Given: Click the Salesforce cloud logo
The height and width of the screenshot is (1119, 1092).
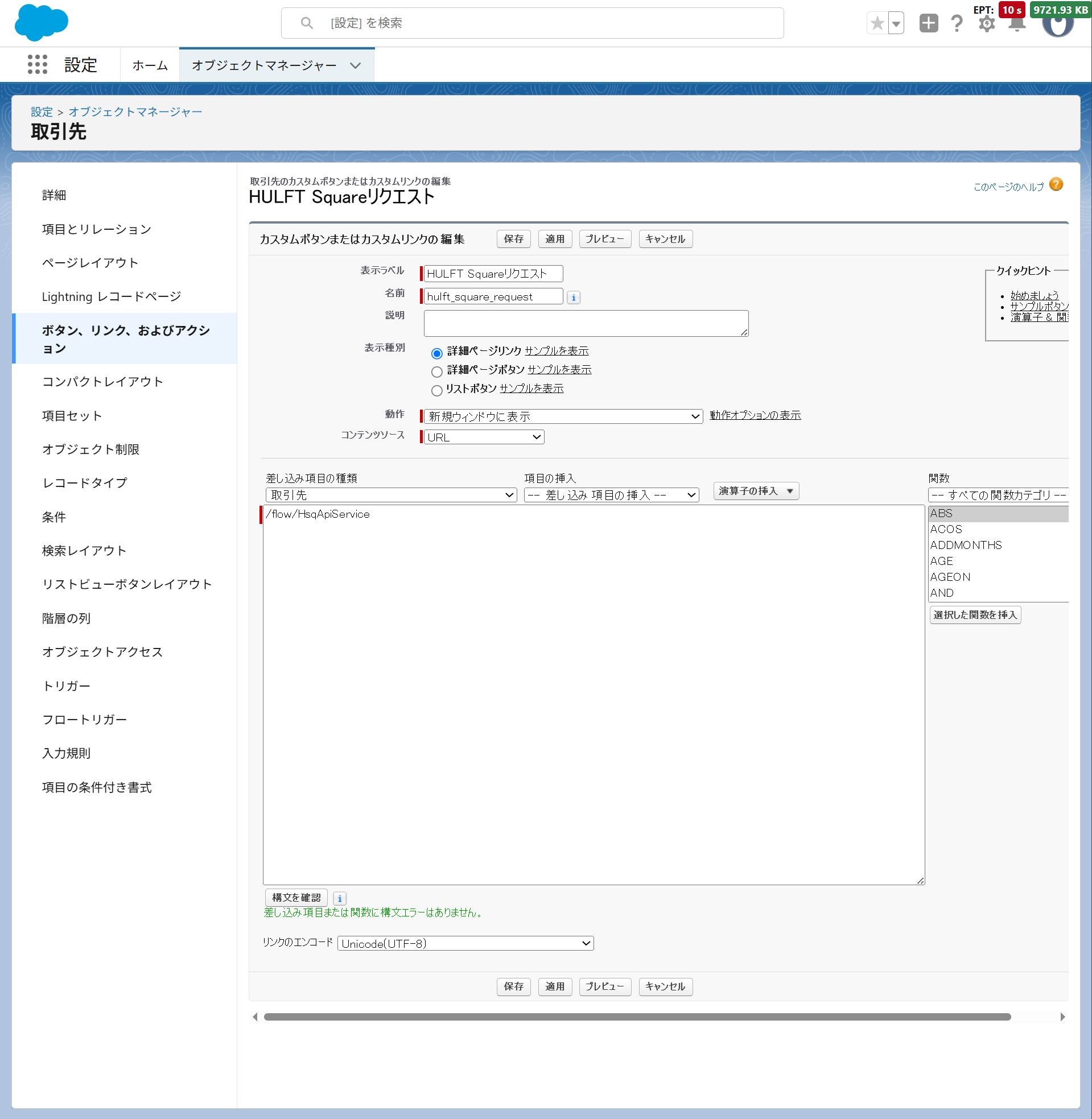Looking at the screenshot, I should [x=42, y=23].
